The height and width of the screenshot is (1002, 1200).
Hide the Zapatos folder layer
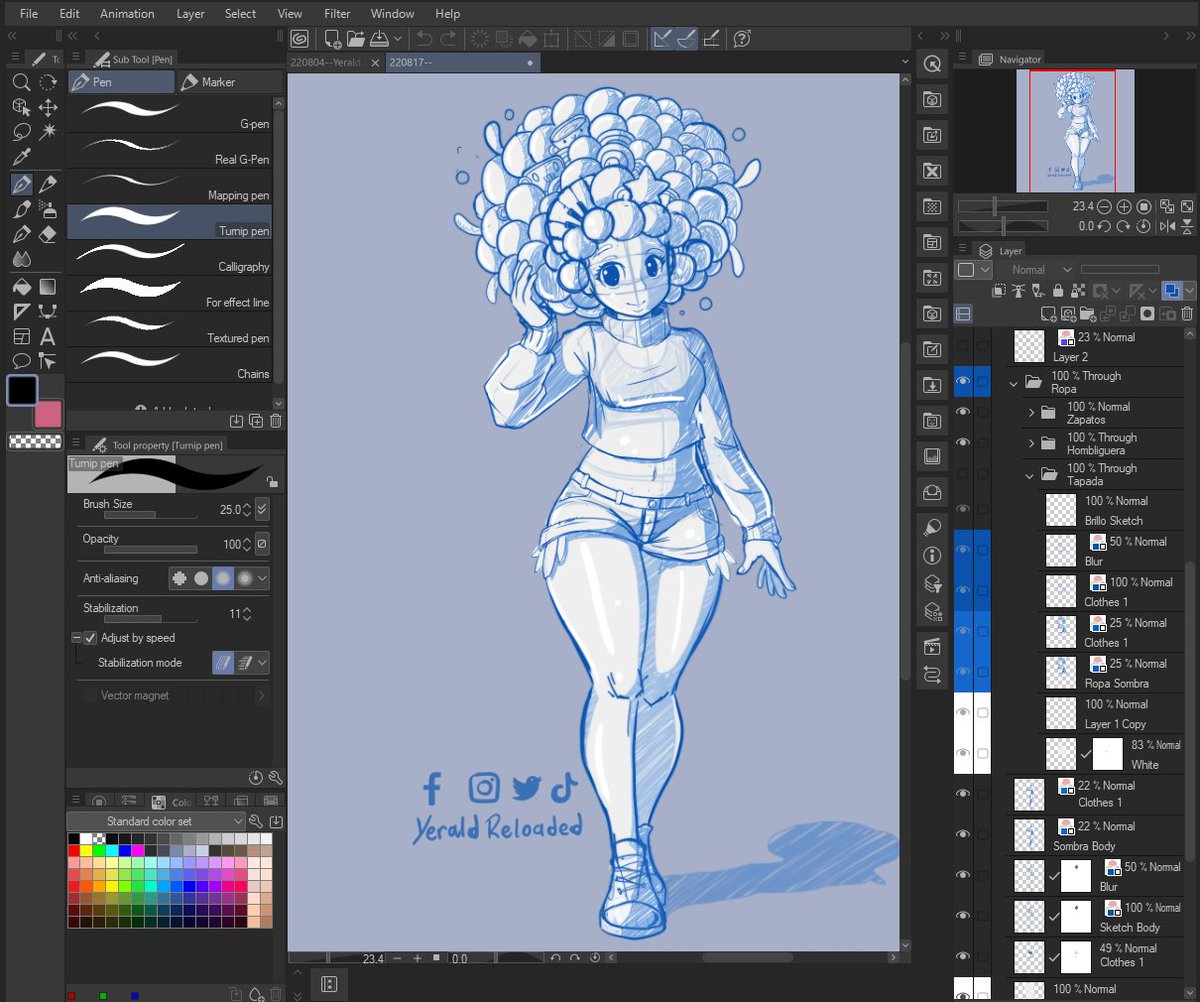[963, 412]
